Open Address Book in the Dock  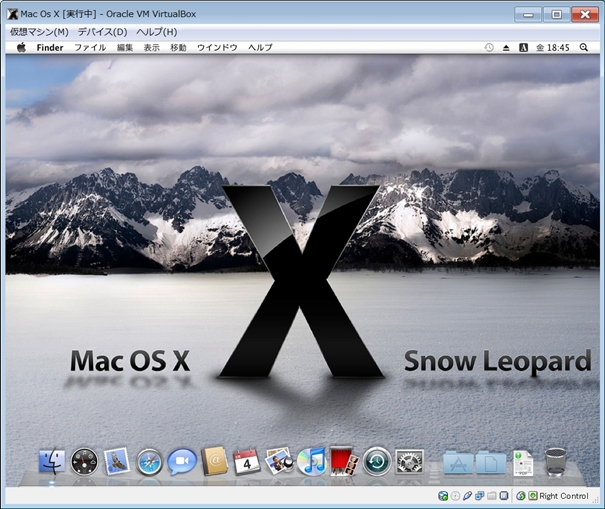tap(215, 461)
